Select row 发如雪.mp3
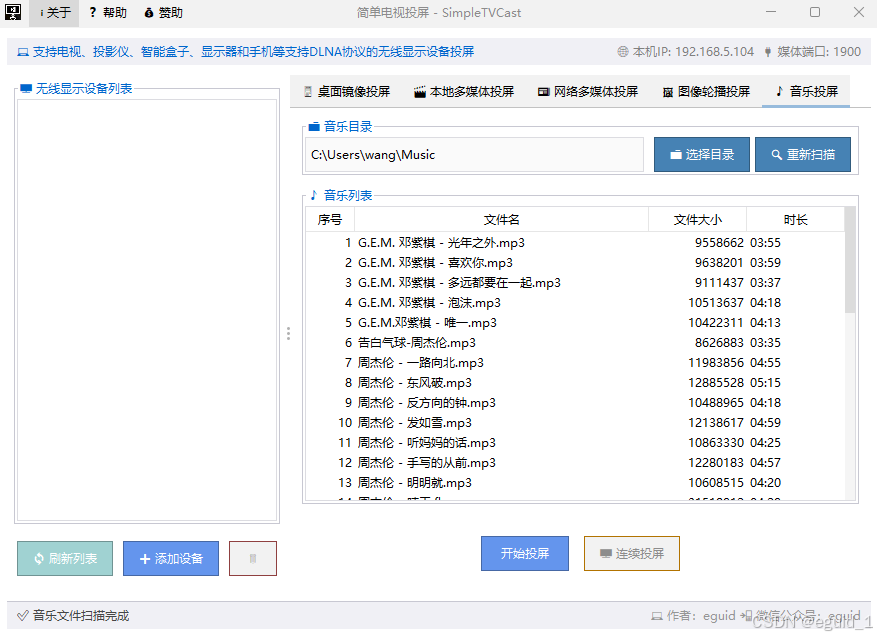This screenshot has width=877, height=637. 575,423
